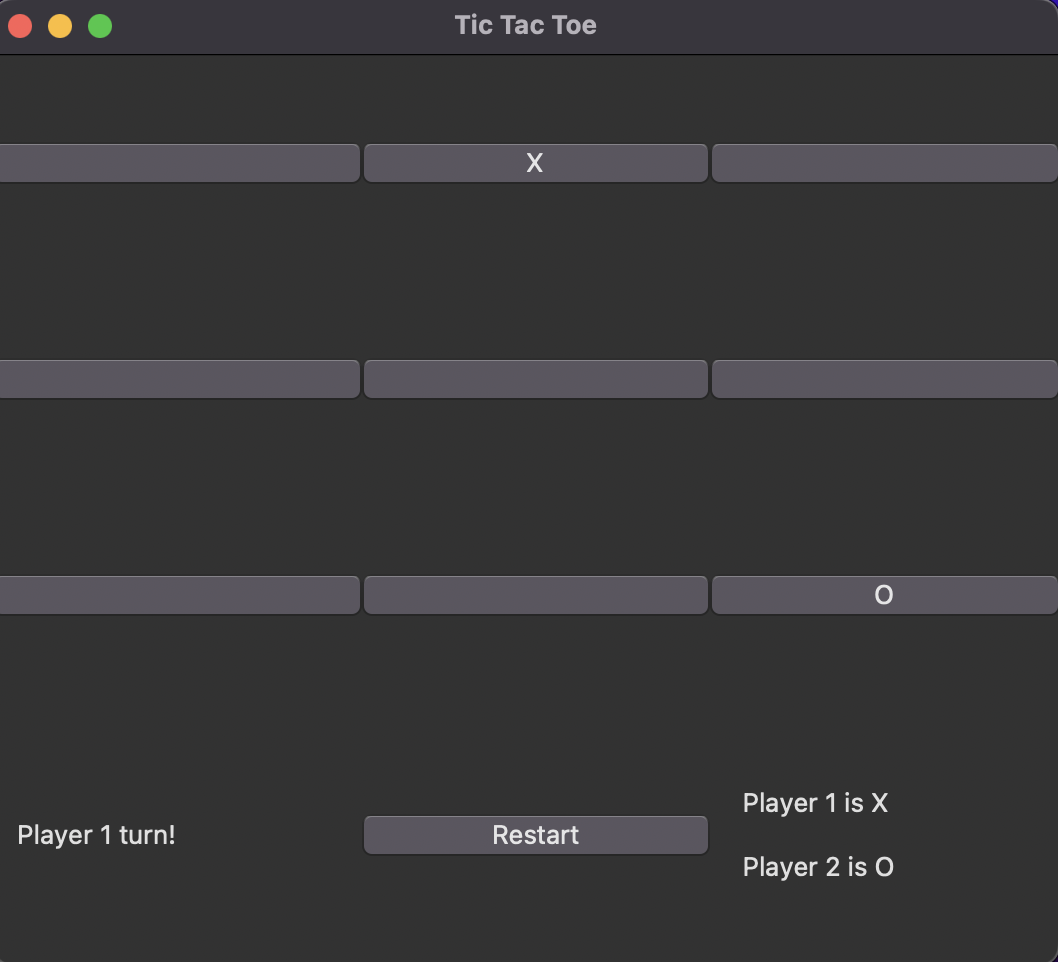
Task: Click the middle-right empty cell
Action: (x=884, y=379)
